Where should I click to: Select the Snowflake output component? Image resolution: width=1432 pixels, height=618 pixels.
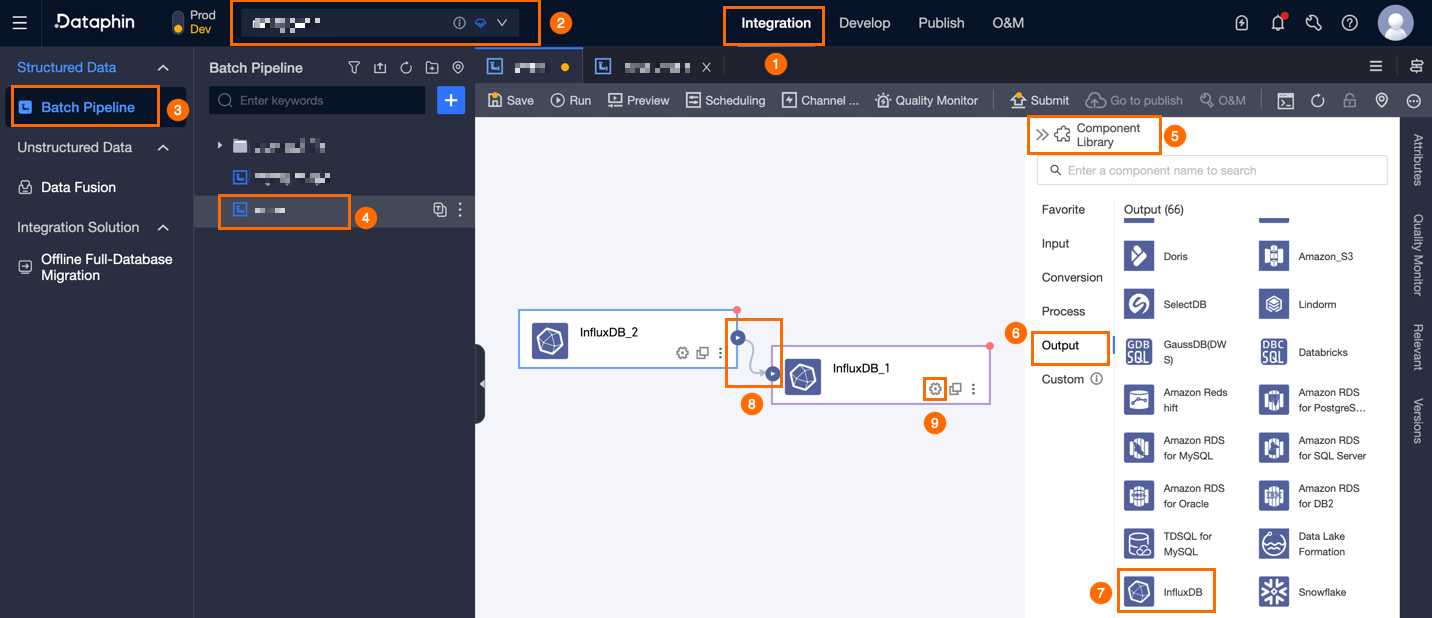pyautogui.click(x=1305, y=592)
